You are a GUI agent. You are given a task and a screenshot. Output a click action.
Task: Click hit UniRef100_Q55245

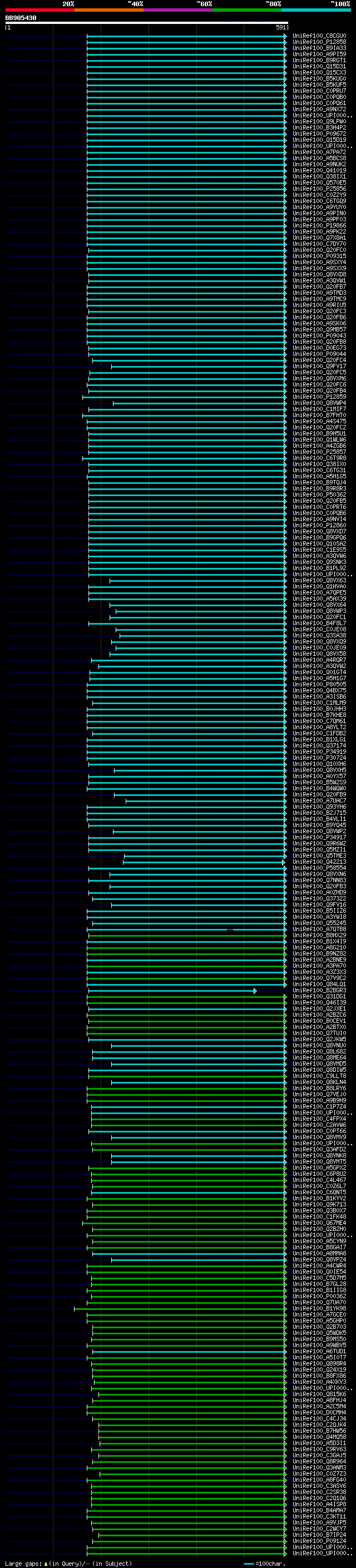point(319,923)
